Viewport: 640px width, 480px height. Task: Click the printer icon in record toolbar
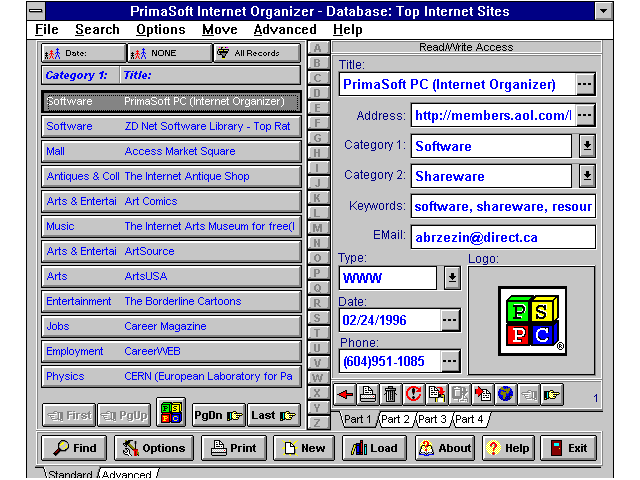368,394
